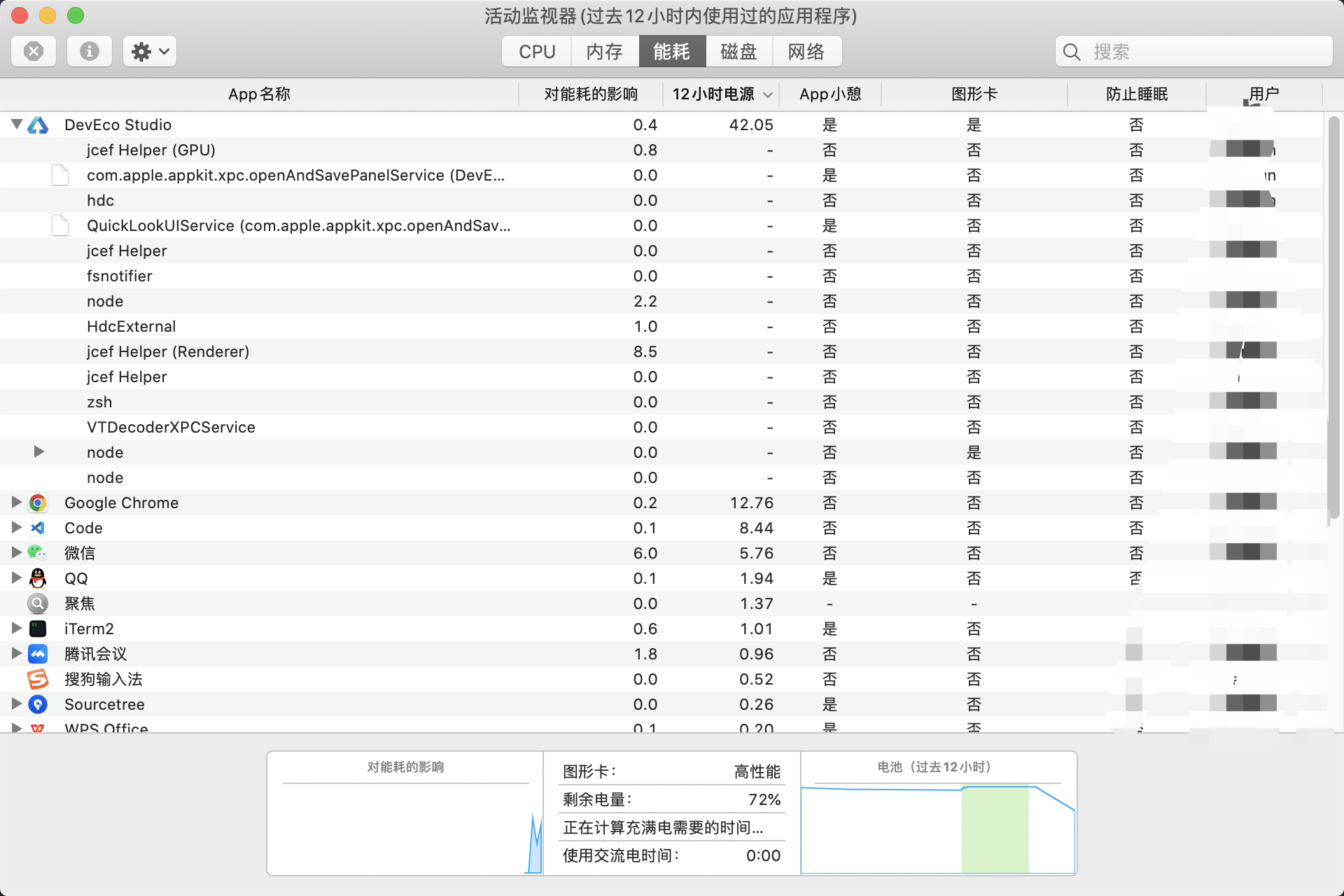Select the VTDecoderXPCService row

tap(661, 427)
